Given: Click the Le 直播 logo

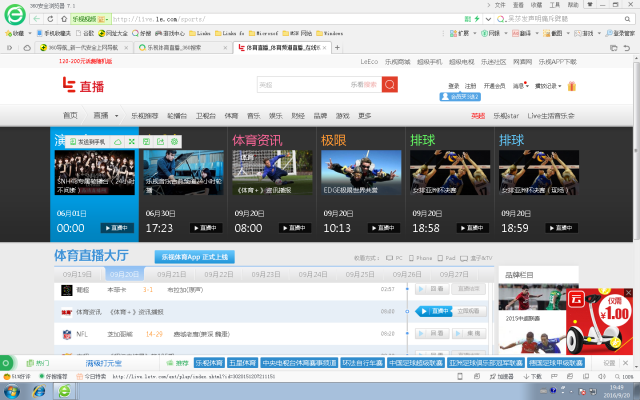Looking at the screenshot, I should point(83,85).
